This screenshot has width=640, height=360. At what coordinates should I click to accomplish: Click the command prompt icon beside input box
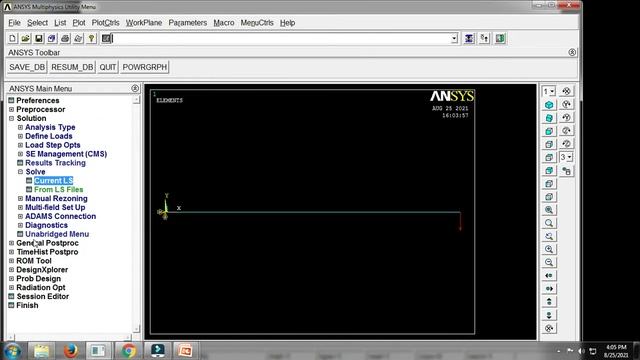coord(106,38)
